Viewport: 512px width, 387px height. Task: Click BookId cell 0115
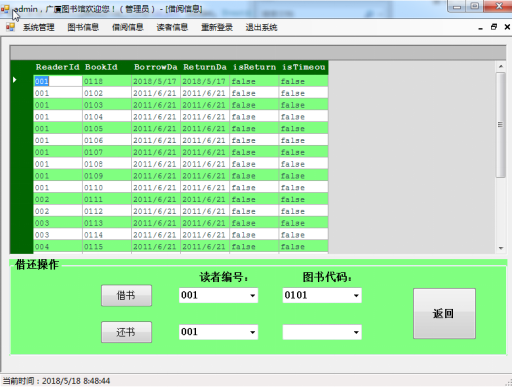[x=107, y=246]
